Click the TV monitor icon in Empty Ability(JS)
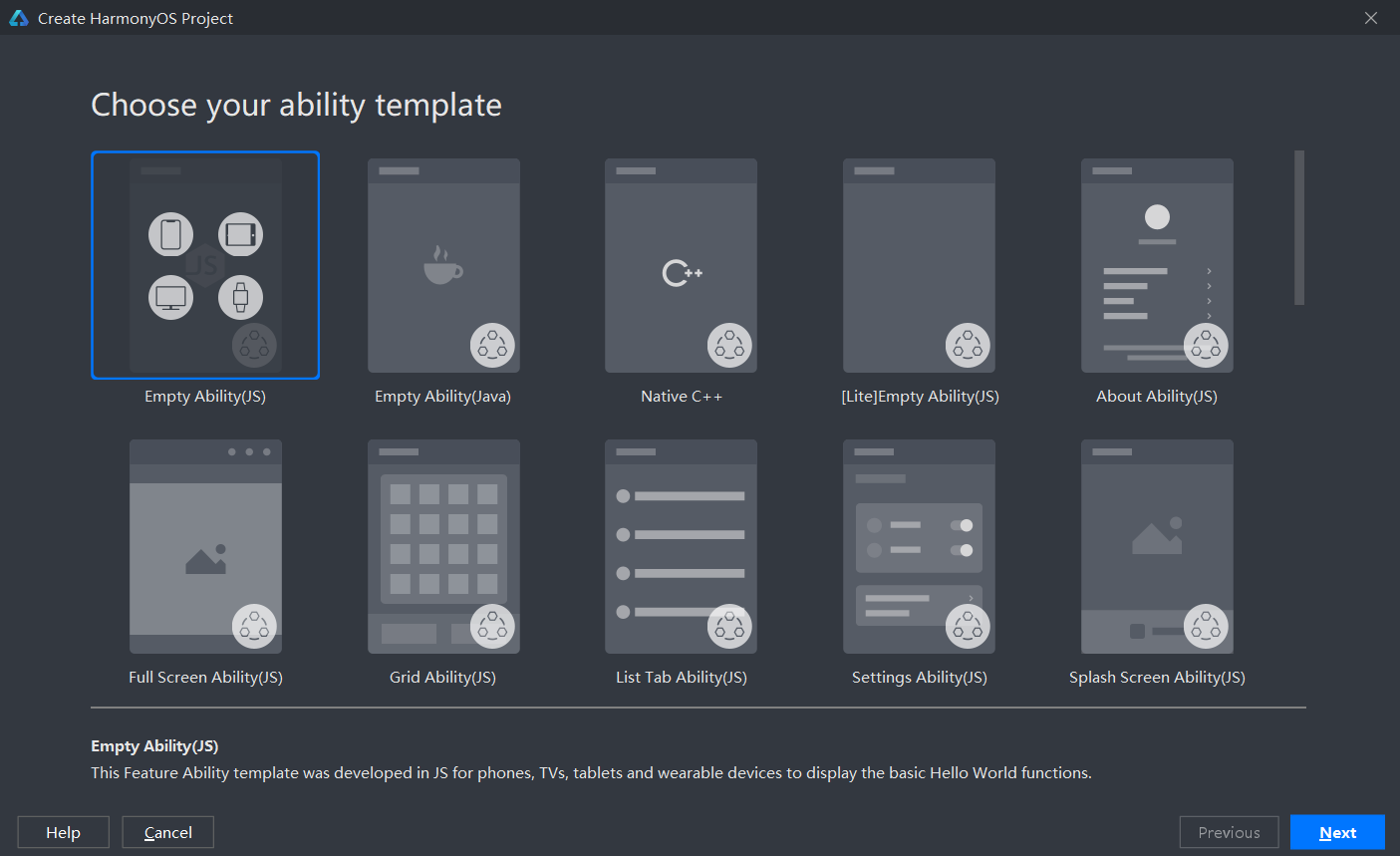Viewport: 1400px width, 856px height. pyautogui.click(x=170, y=297)
